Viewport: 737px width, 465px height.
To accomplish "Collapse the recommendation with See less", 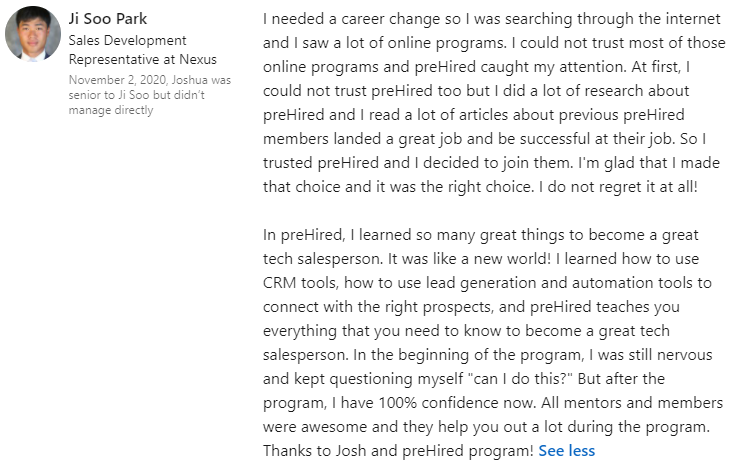I will coord(566,451).
